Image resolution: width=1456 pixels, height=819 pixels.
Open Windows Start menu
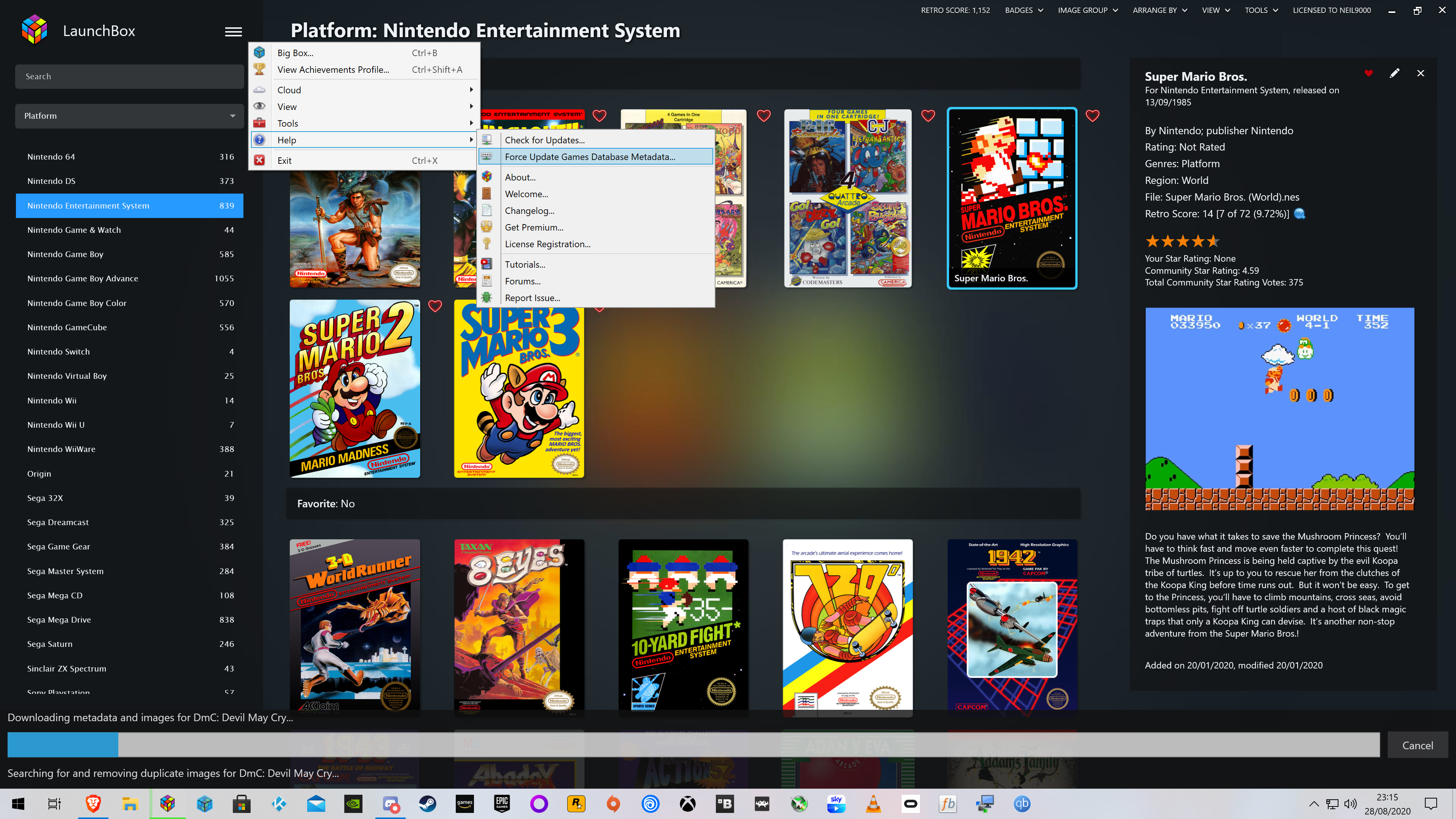coord(18,804)
